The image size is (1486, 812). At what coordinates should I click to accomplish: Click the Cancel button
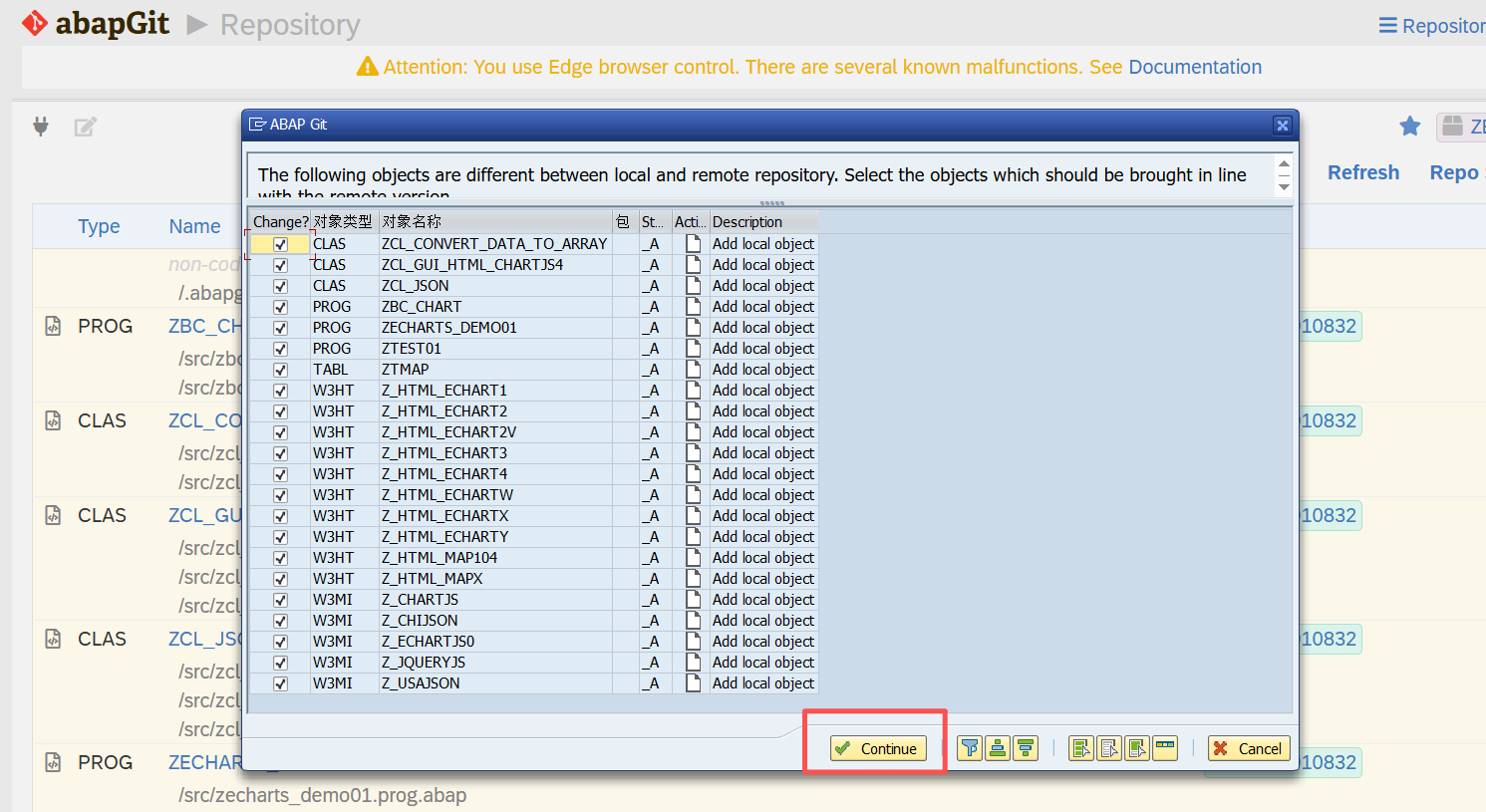coord(1249,748)
